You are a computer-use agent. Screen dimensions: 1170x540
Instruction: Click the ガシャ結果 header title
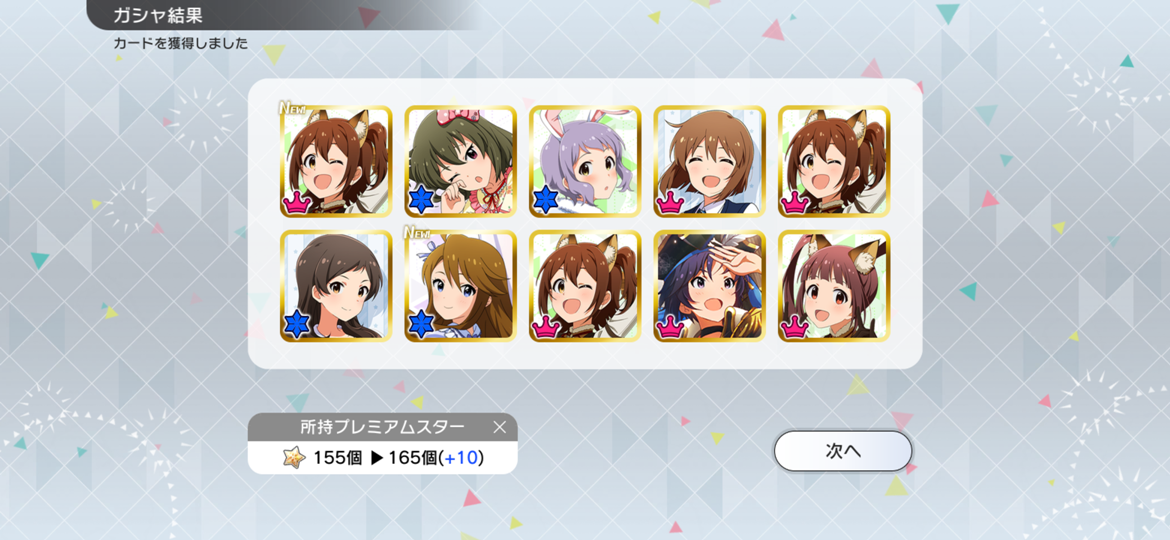tap(157, 14)
